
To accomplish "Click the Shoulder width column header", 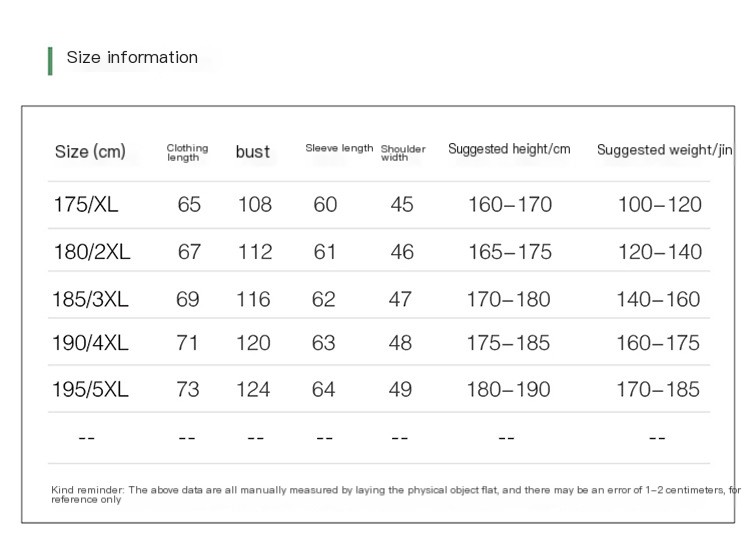I will click(403, 153).
